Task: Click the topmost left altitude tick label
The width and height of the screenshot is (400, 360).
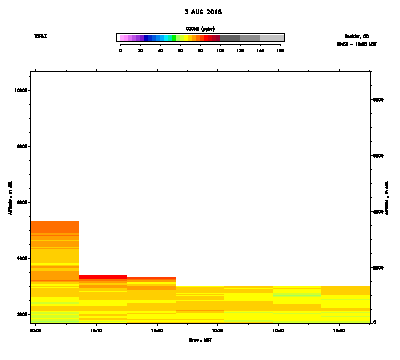Action: [22, 90]
